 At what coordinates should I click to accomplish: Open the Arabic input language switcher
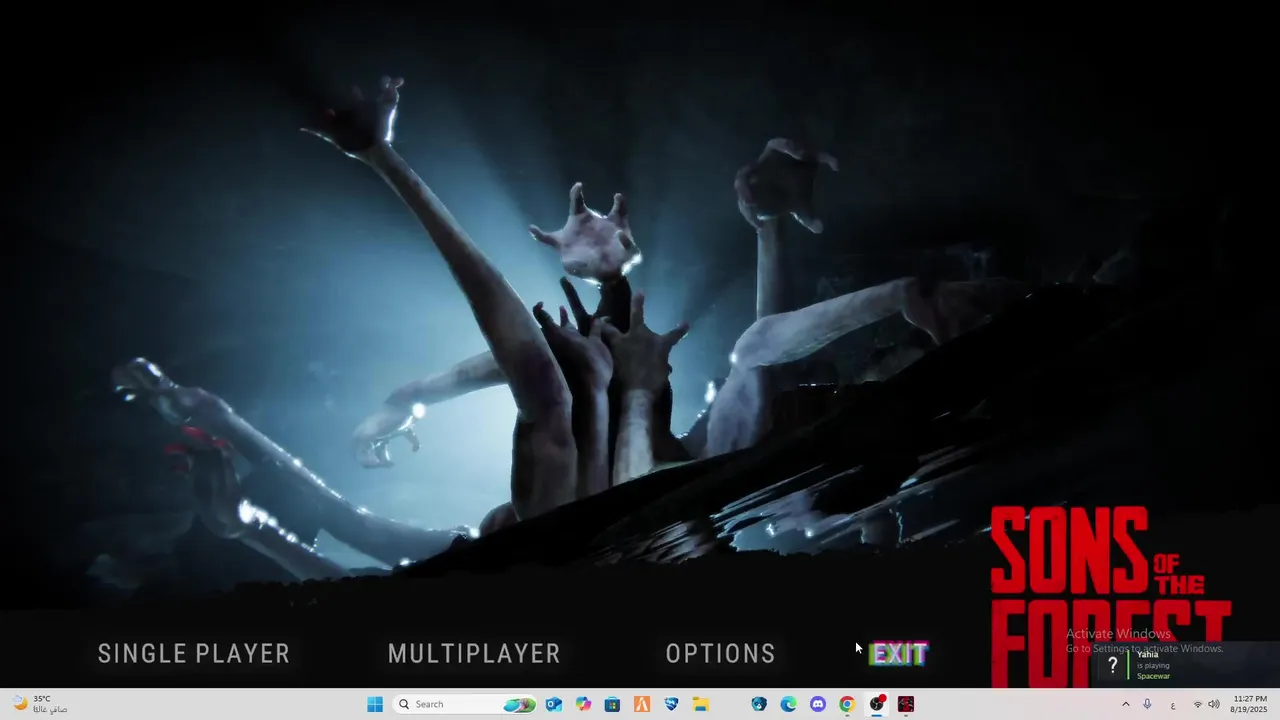click(1173, 704)
